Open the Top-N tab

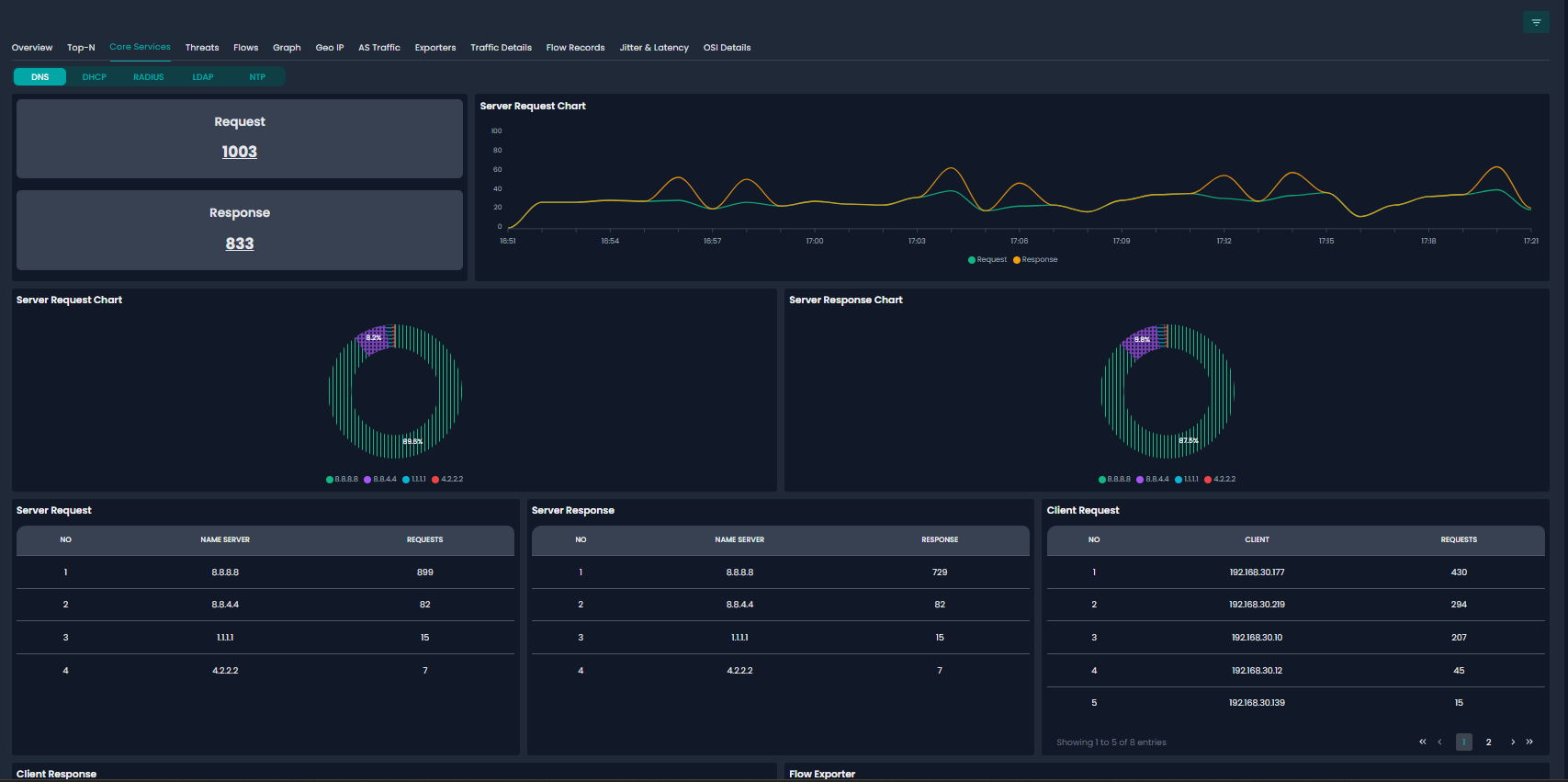click(81, 48)
